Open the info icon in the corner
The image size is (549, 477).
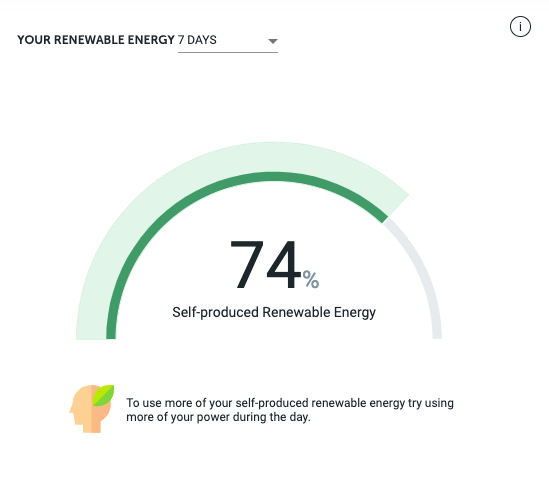coord(520,27)
